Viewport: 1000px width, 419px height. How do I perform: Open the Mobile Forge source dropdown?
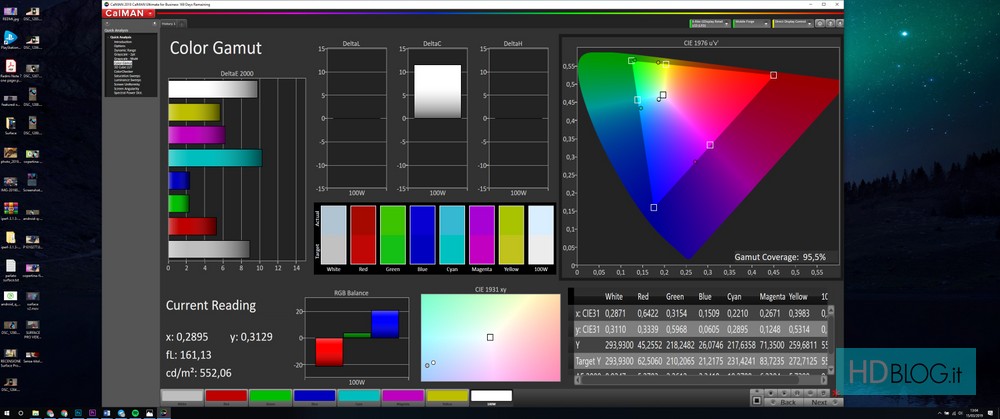(x=751, y=23)
